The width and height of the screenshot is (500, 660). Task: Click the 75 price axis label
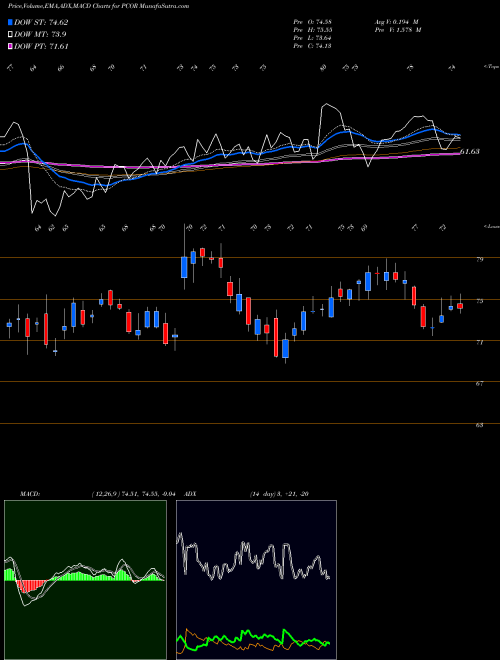[479, 301]
